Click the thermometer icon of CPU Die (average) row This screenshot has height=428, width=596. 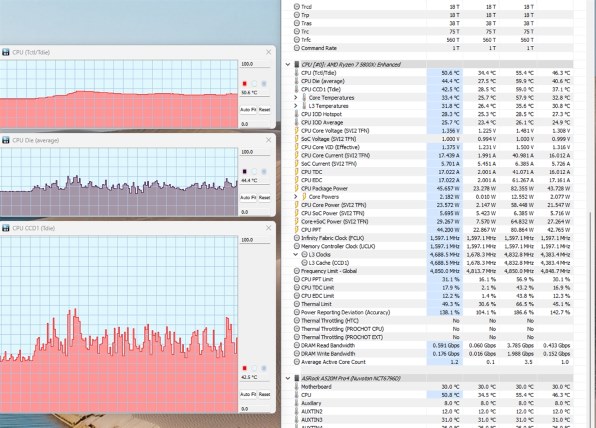click(297, 81)
